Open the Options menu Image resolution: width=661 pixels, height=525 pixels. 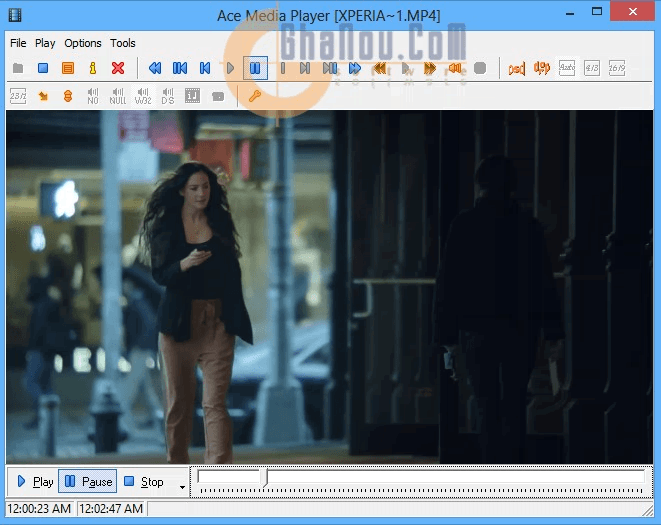pos(83,43)
